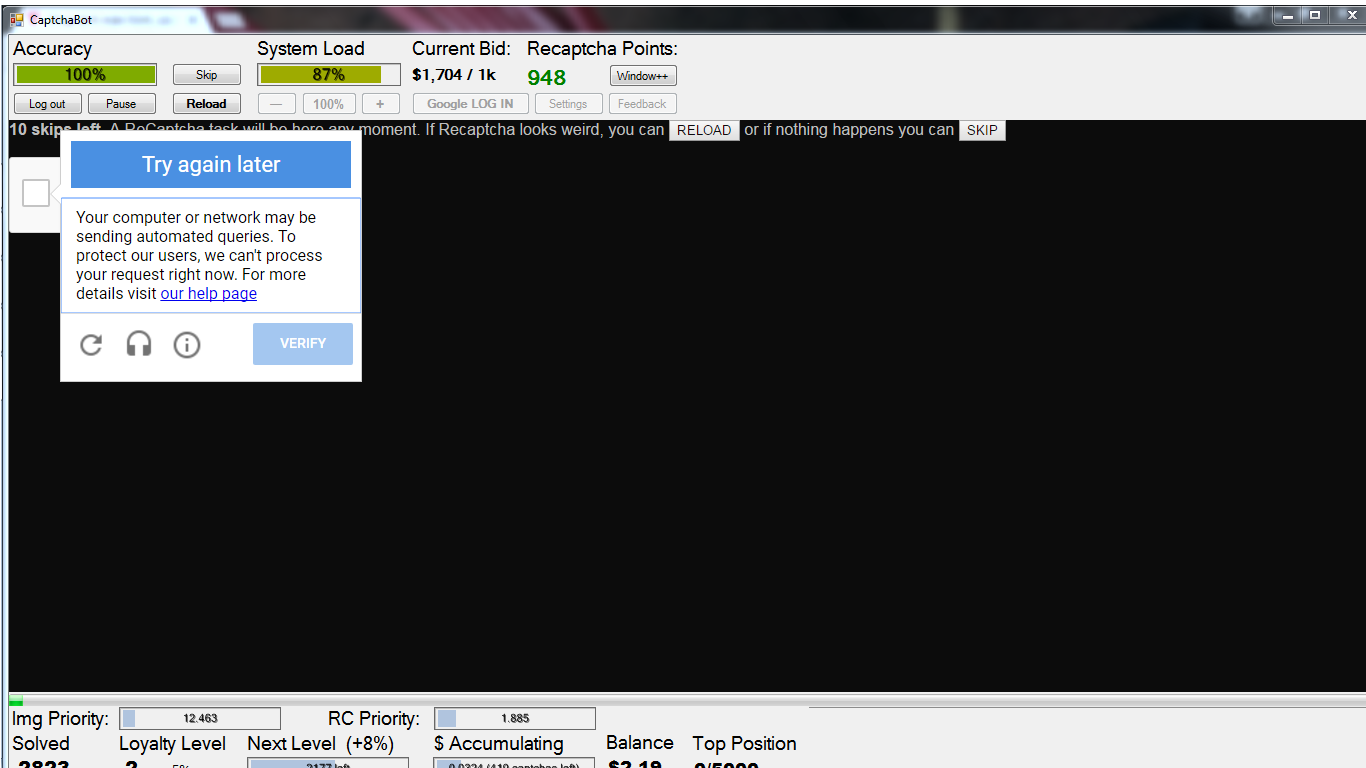Click the blue VERIFY button
1366x768 pixels.
pos(303,344)
